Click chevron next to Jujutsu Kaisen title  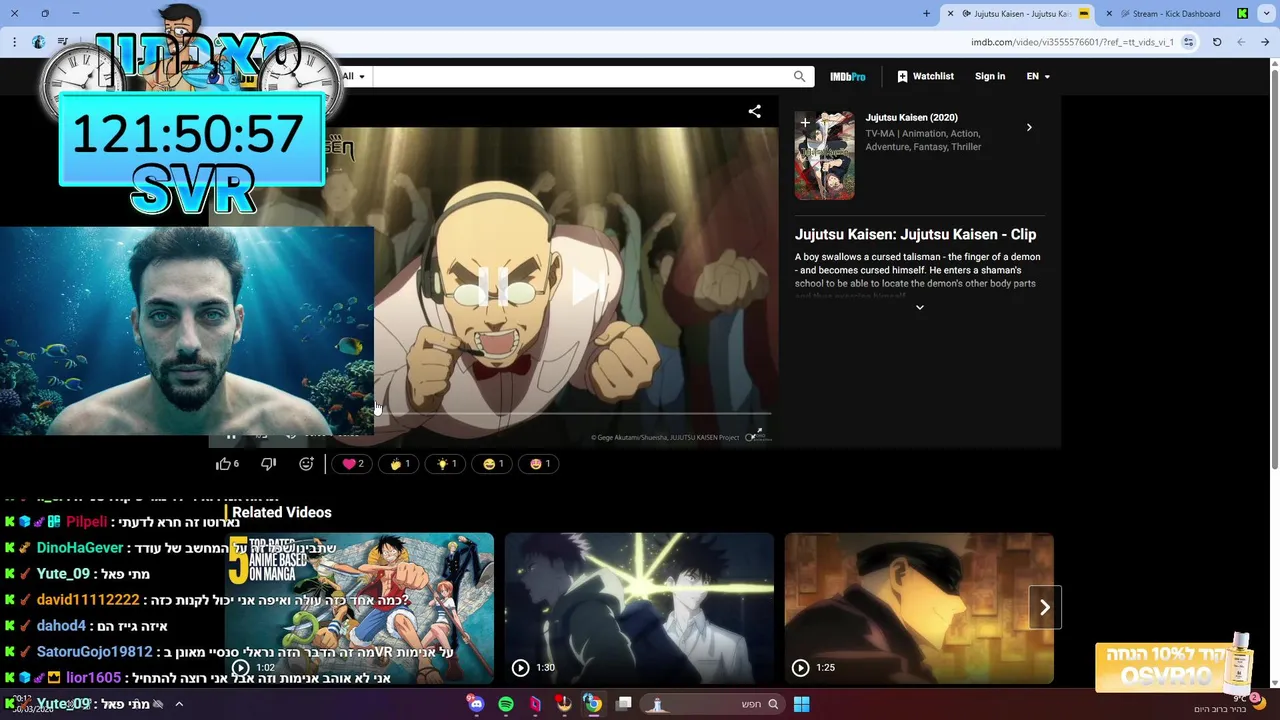tap(1029, 127)
